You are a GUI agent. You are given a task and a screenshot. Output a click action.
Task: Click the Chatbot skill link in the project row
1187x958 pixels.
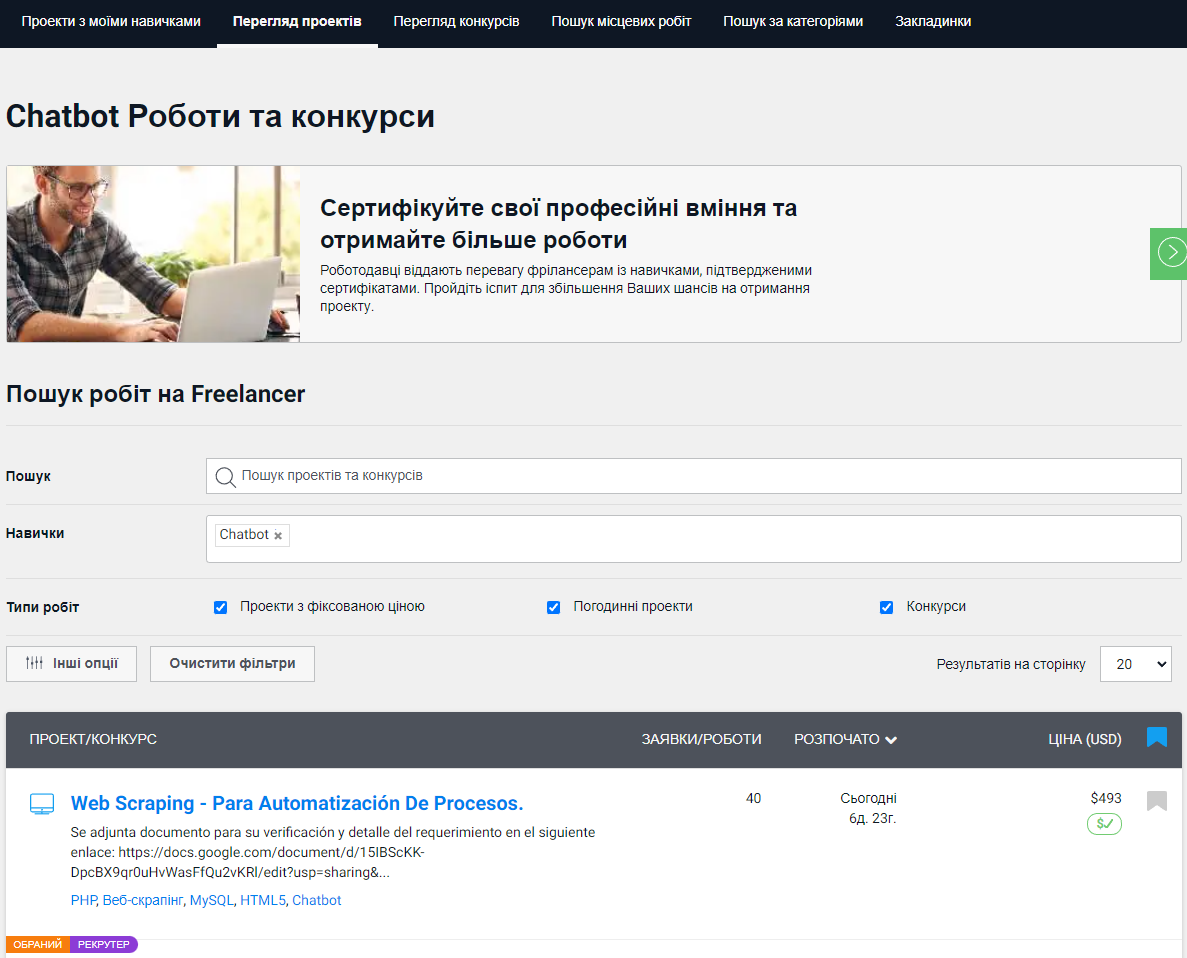(x=316, y=900)
